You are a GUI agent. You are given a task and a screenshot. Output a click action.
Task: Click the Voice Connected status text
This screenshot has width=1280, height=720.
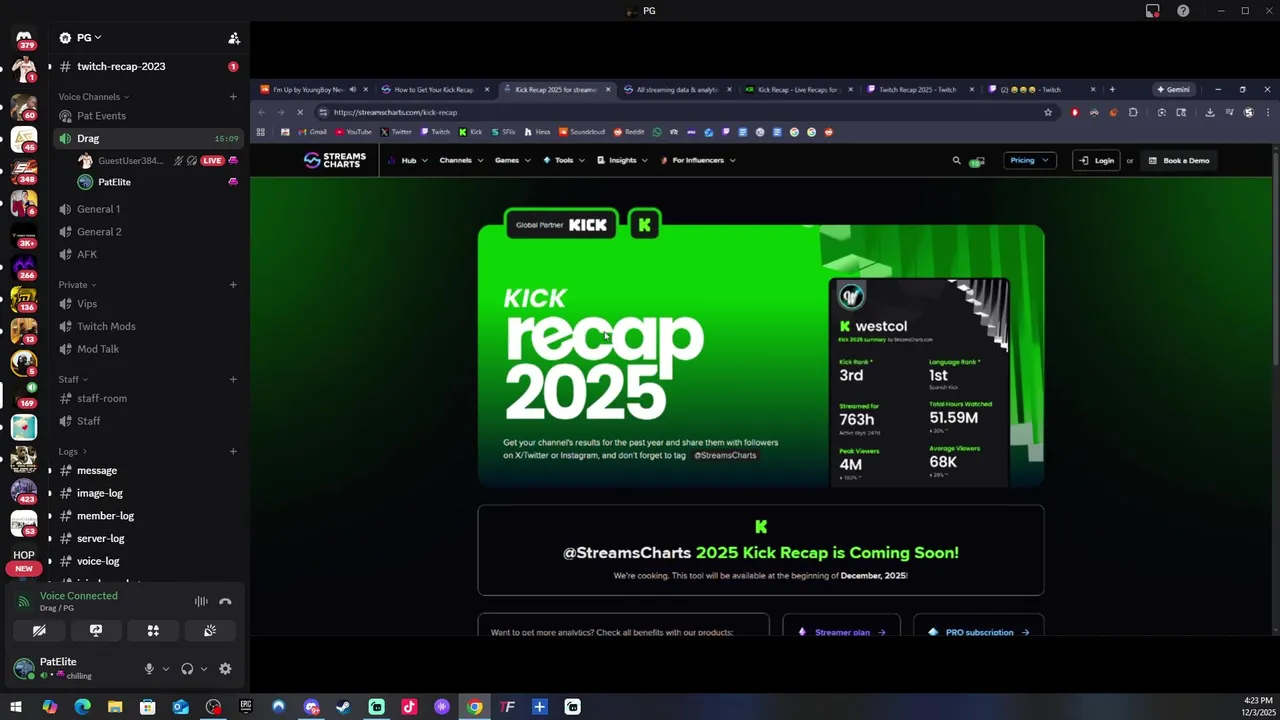79,596
